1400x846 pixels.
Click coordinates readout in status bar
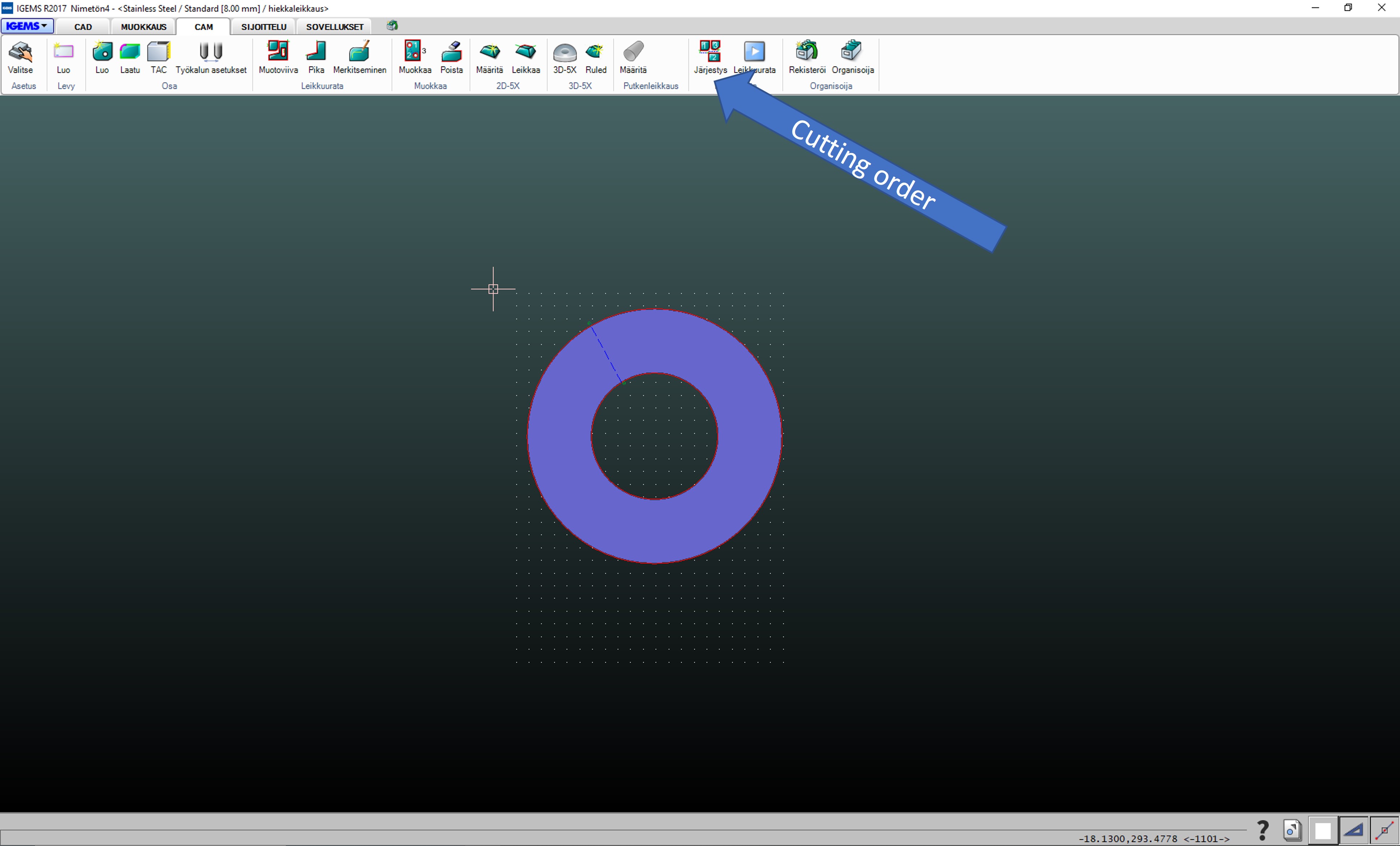click(x=1154, y=839)
